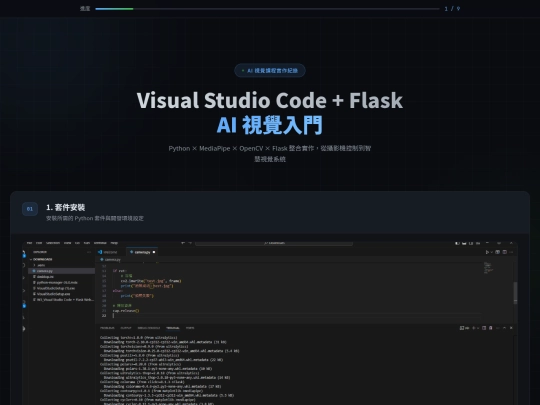Image resolution: width=540 pixels, height=405 pixels.
Task: Click the AI 視覺課程實作紀錄 badge
Action: (x=270, y=70)
